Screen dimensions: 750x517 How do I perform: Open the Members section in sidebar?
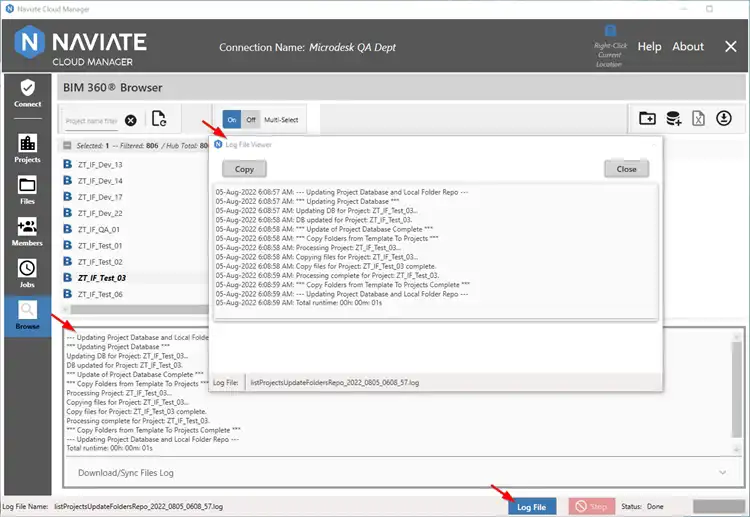pyautogui.click(x=27, y=232)
